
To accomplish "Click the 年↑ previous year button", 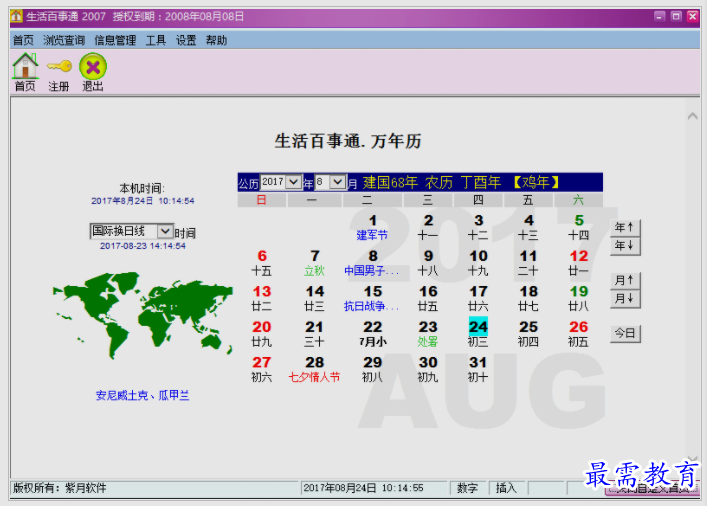I will 625,228.
